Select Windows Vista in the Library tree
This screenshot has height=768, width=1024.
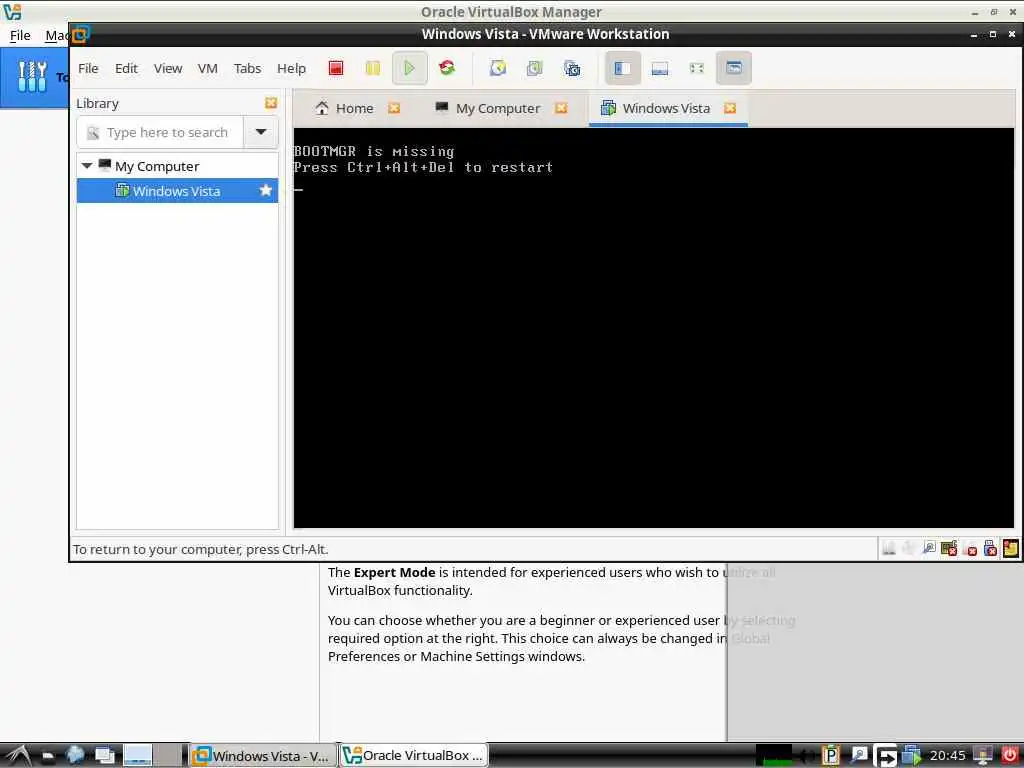pyautogui.click(x=177, y=191)
